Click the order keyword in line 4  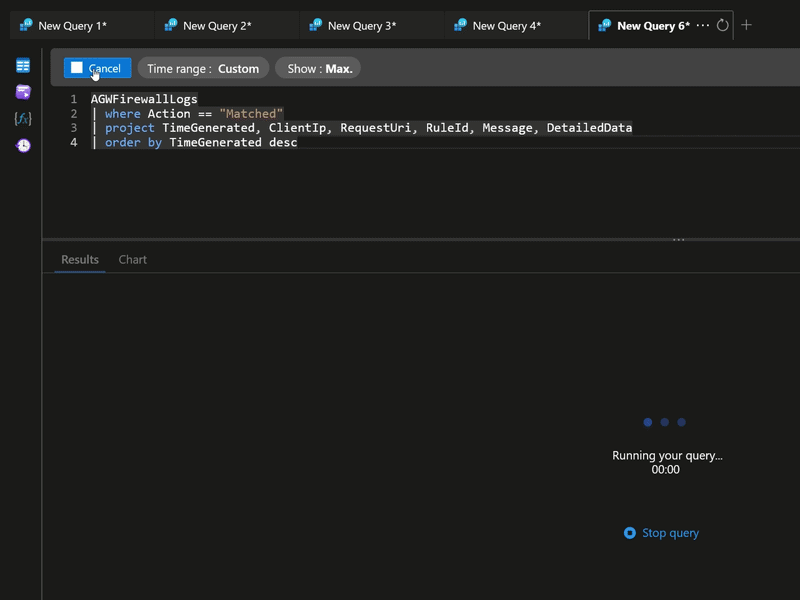pos(122,142)
